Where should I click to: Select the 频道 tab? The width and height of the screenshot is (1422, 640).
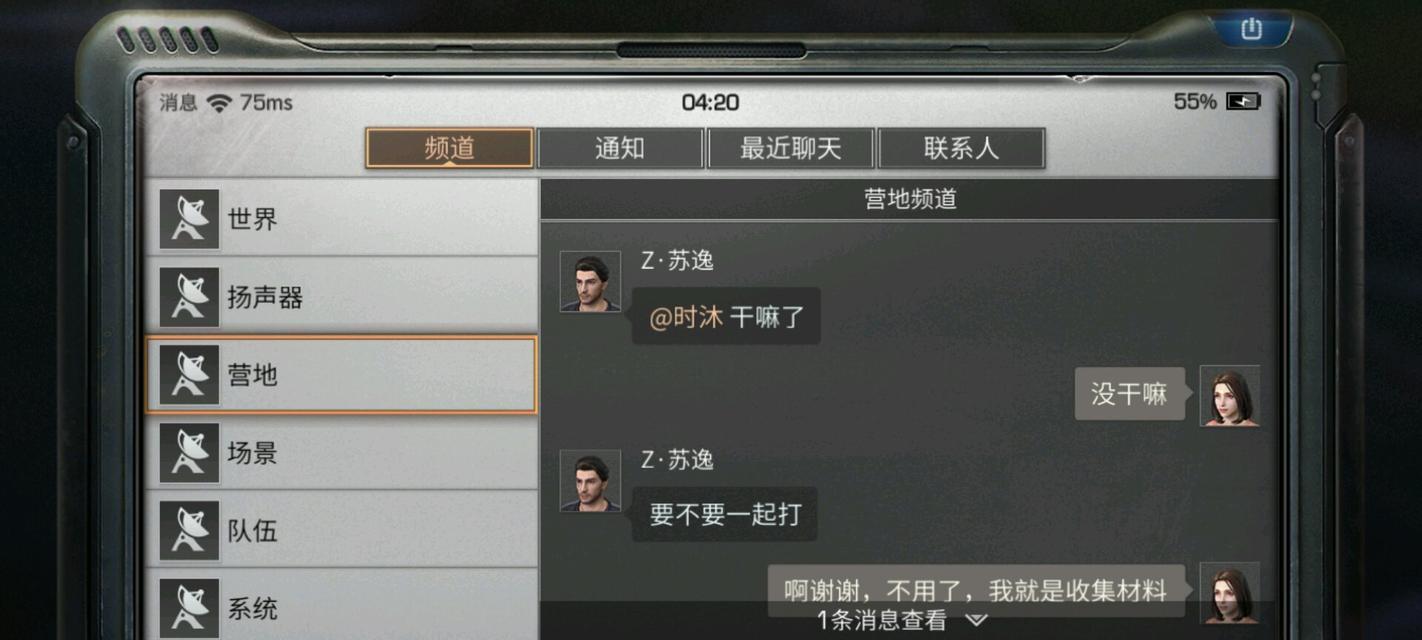click(449, 148)
